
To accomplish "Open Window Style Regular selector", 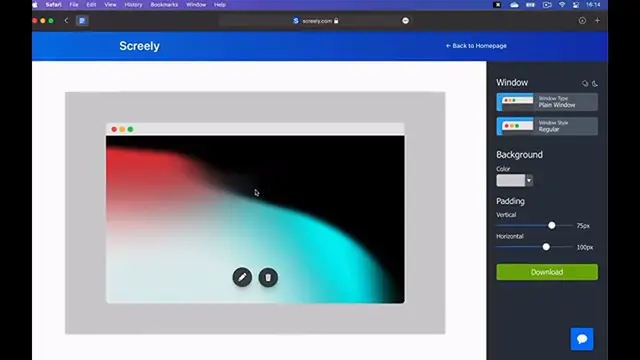I will click(x=547, y=126).
